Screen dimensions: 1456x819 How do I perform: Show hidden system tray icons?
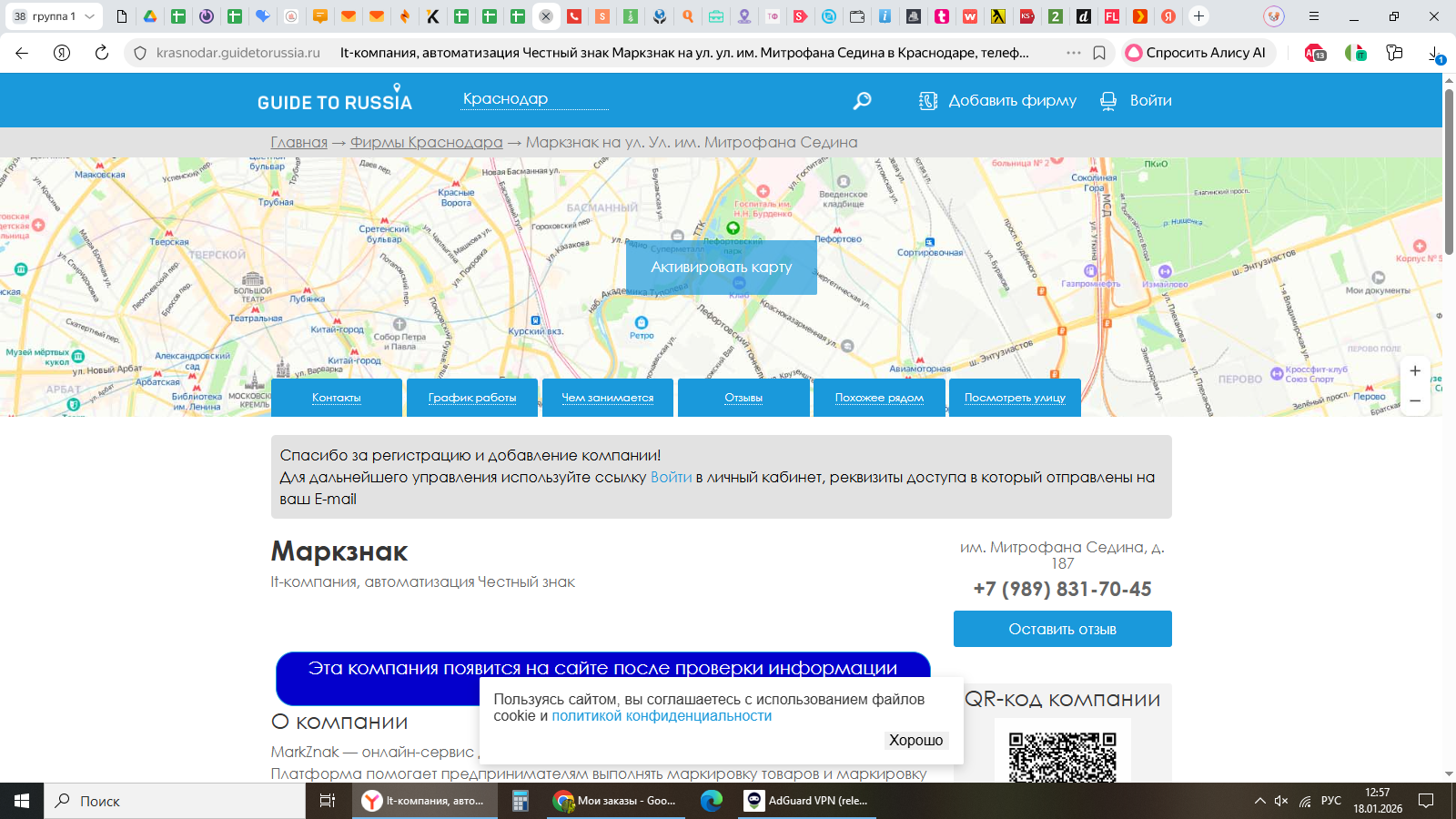[x=1259, y=801]
